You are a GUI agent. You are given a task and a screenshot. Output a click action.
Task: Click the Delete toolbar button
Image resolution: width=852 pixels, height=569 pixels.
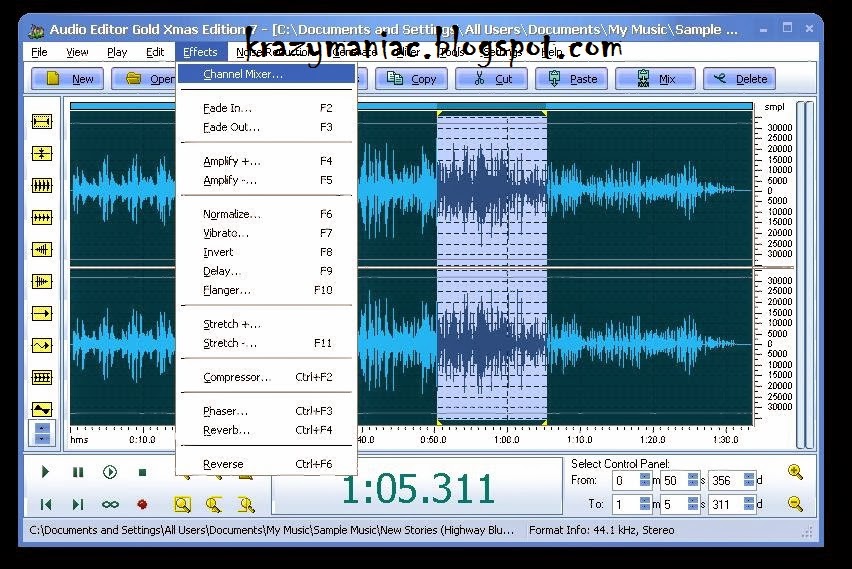click(739, 79)
